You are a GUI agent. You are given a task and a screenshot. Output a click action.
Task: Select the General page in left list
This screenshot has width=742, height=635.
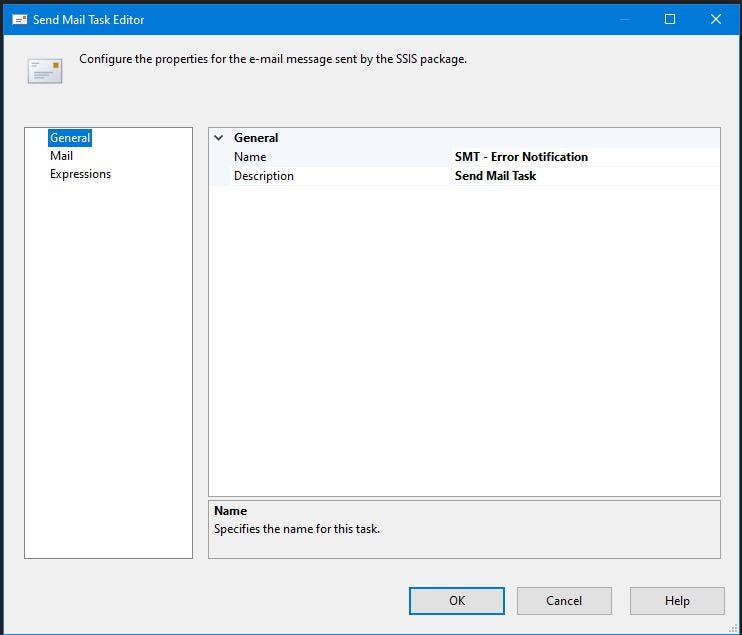(x=70, y=138)
